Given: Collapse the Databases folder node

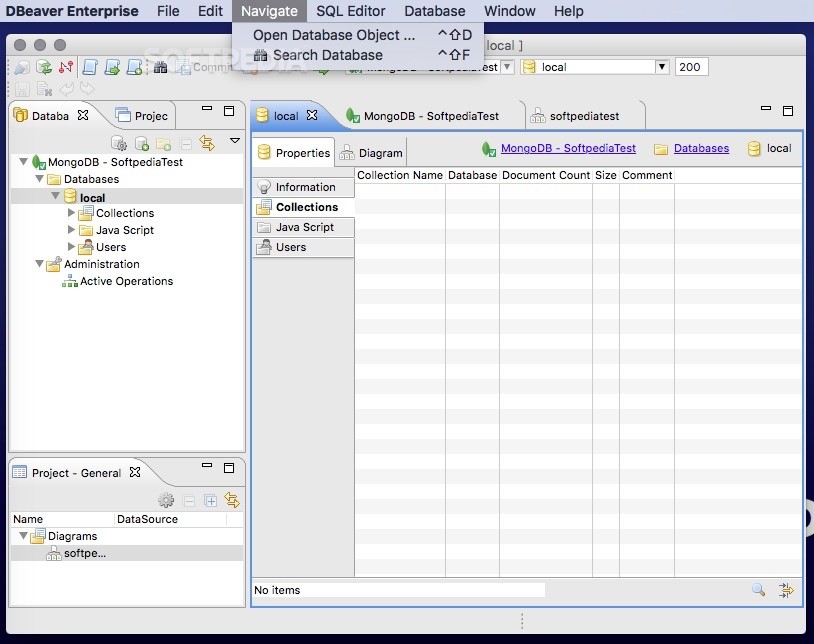Looking at the screenshot, I should 39,179.
